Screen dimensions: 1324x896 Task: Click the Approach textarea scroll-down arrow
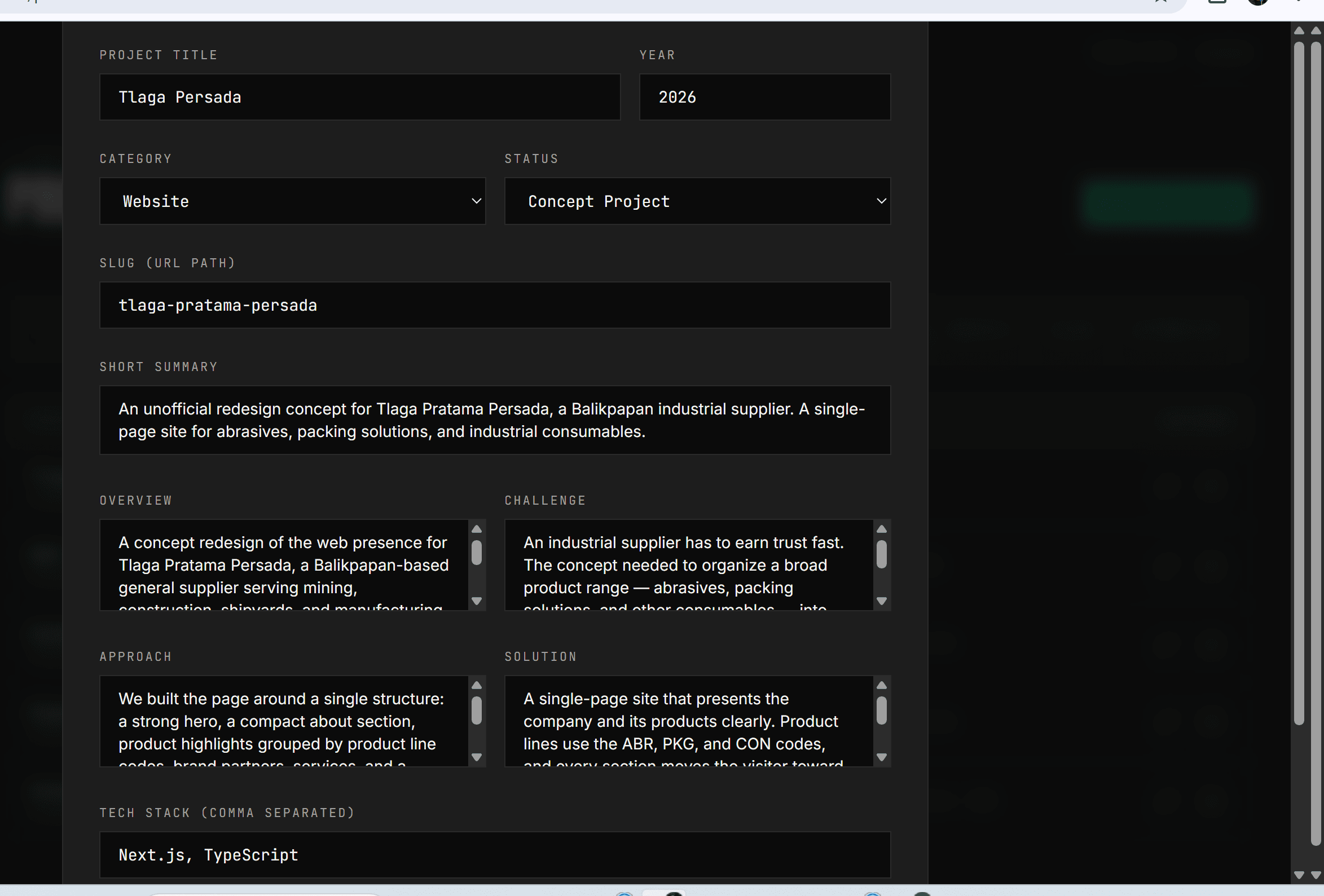click(x=477, y=757)
